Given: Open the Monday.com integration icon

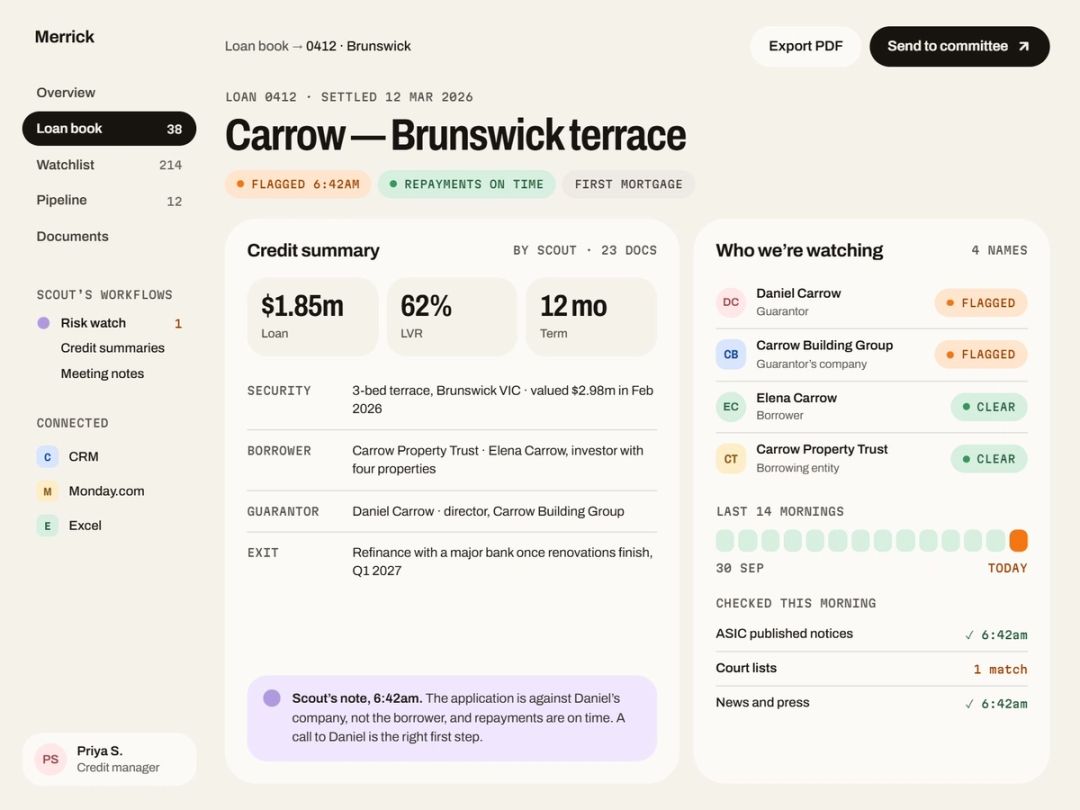Looking at the screenshot, I should point(48,491).
